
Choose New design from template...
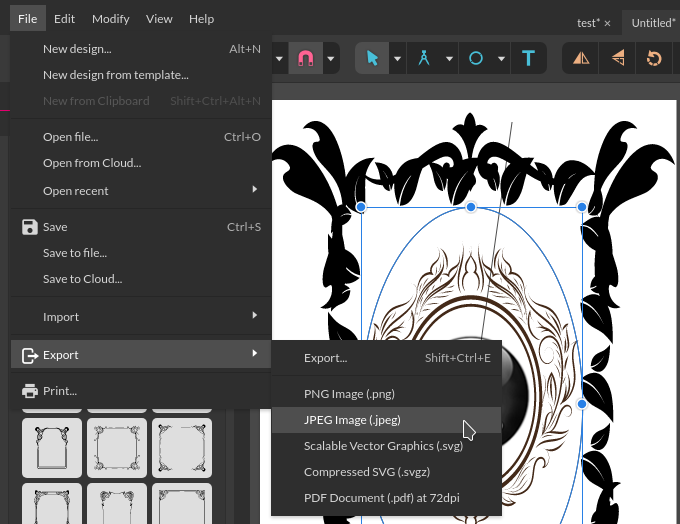(141, 75)
